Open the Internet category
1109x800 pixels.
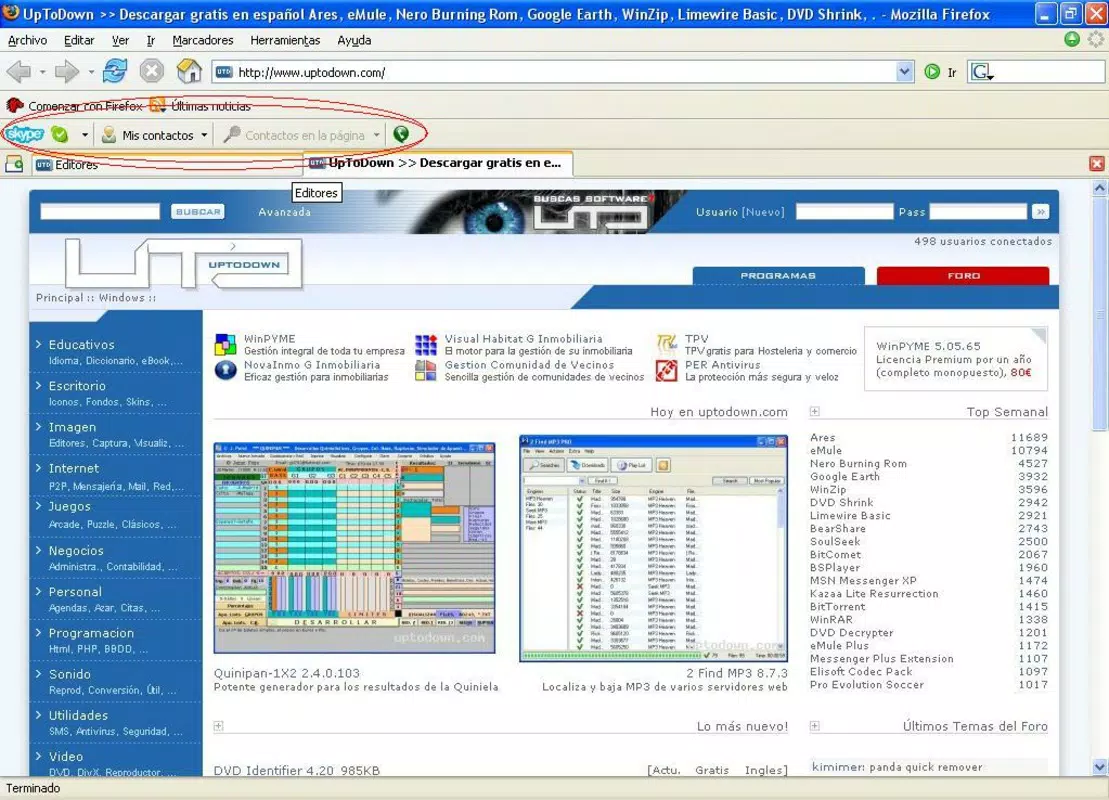point(74,468)
